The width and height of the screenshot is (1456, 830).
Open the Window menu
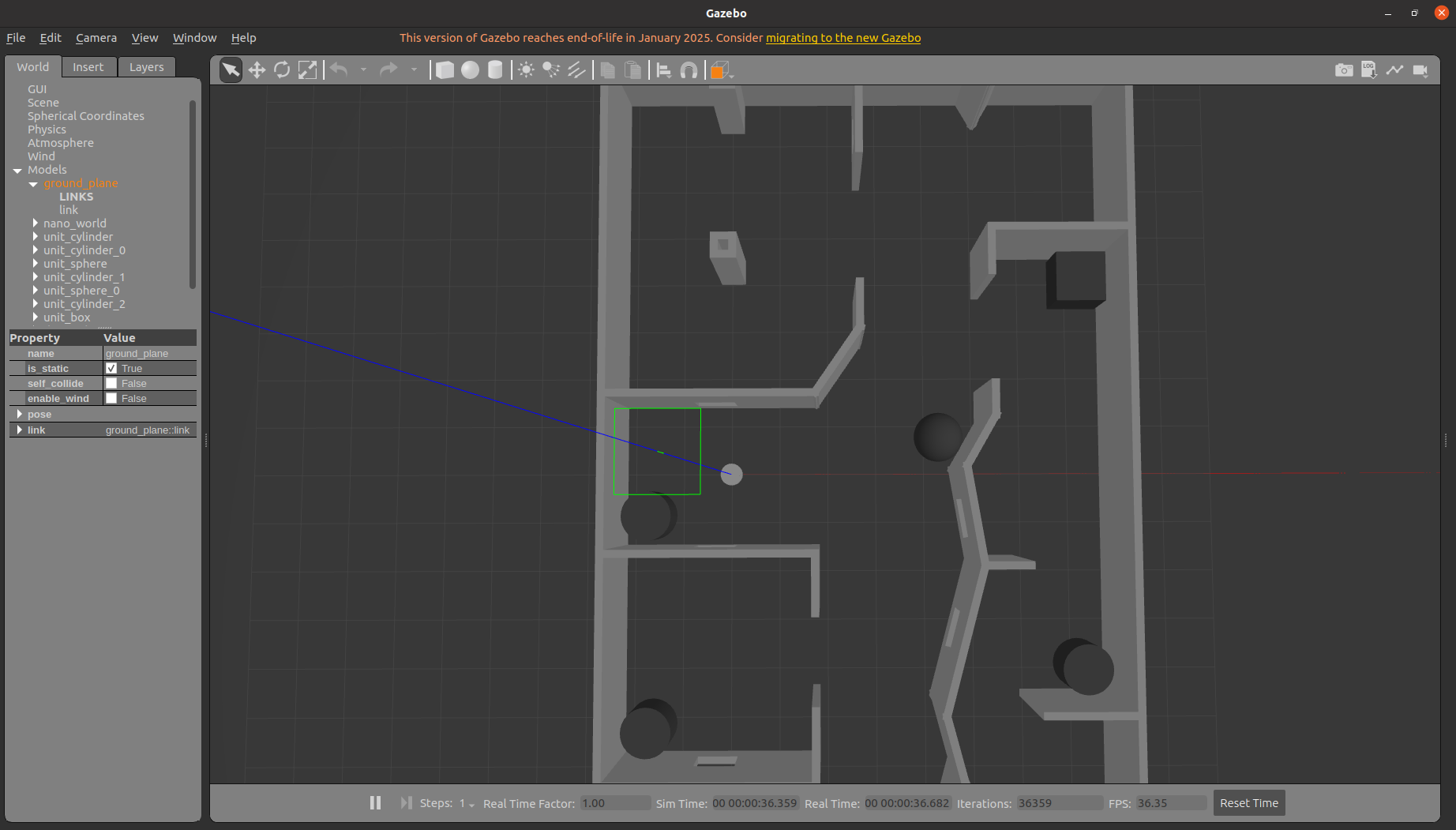pos(194,38)
